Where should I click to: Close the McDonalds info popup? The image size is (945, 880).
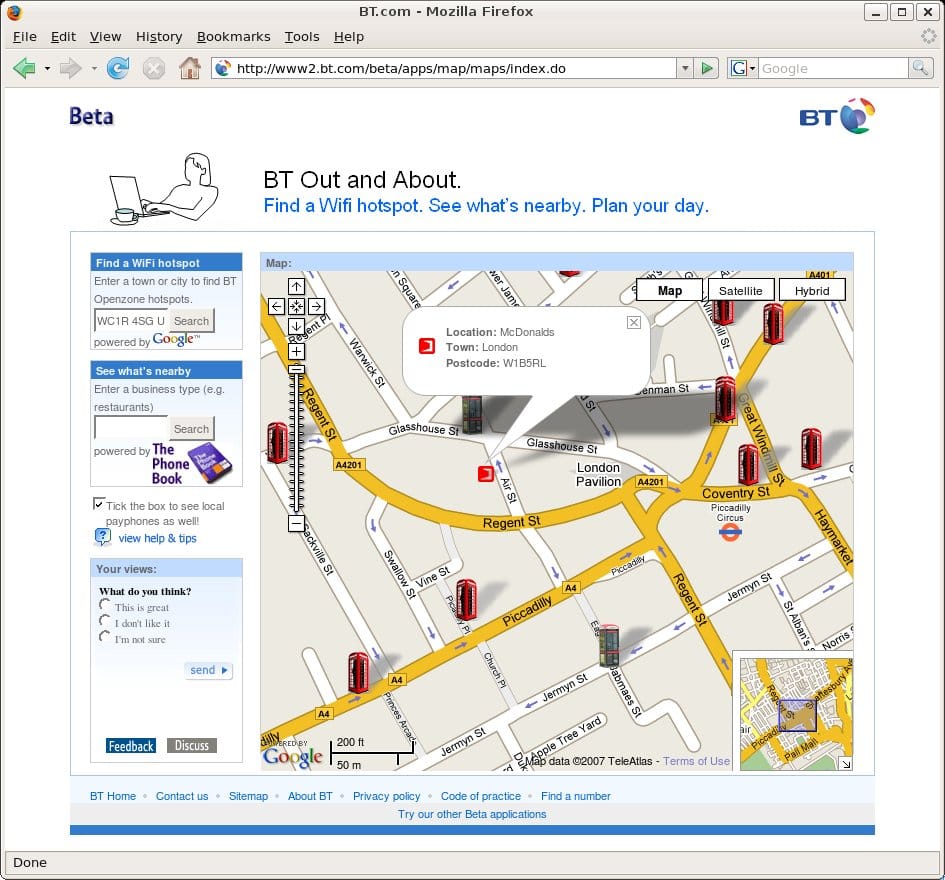click(x=633, y=322)
